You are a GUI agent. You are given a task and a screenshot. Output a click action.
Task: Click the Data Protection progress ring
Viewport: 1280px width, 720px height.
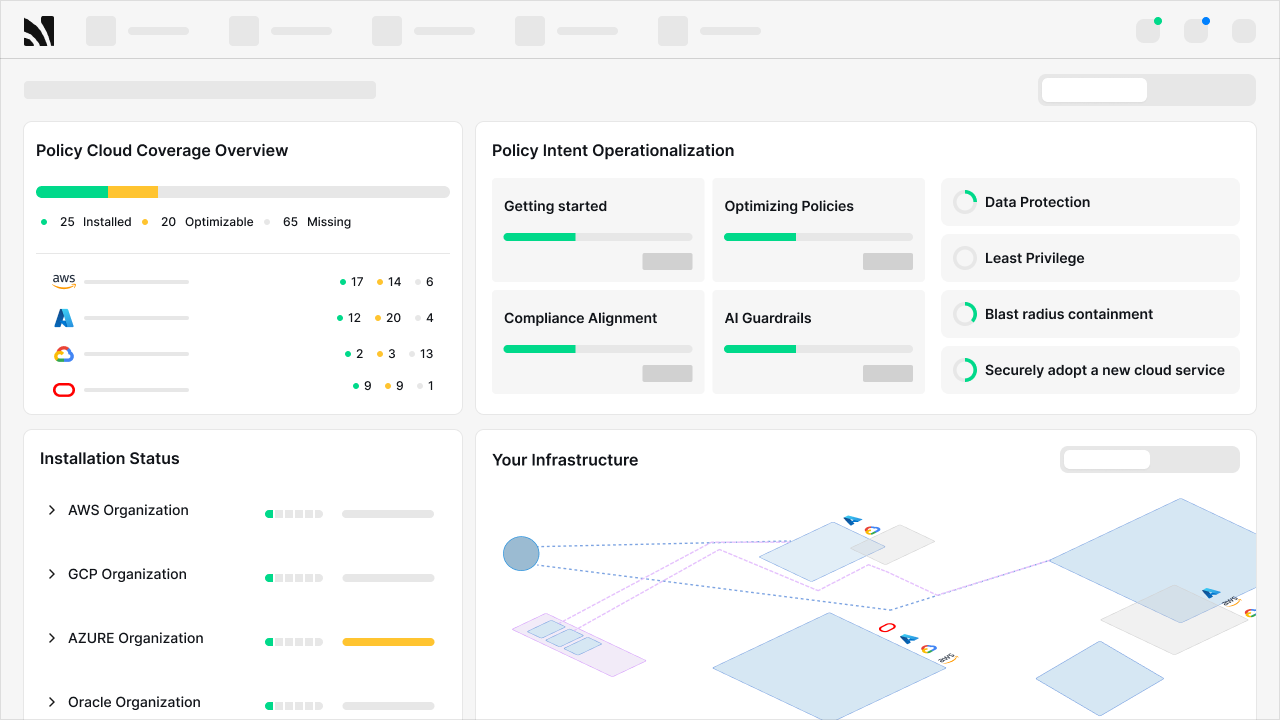click(x=965, y=202)
